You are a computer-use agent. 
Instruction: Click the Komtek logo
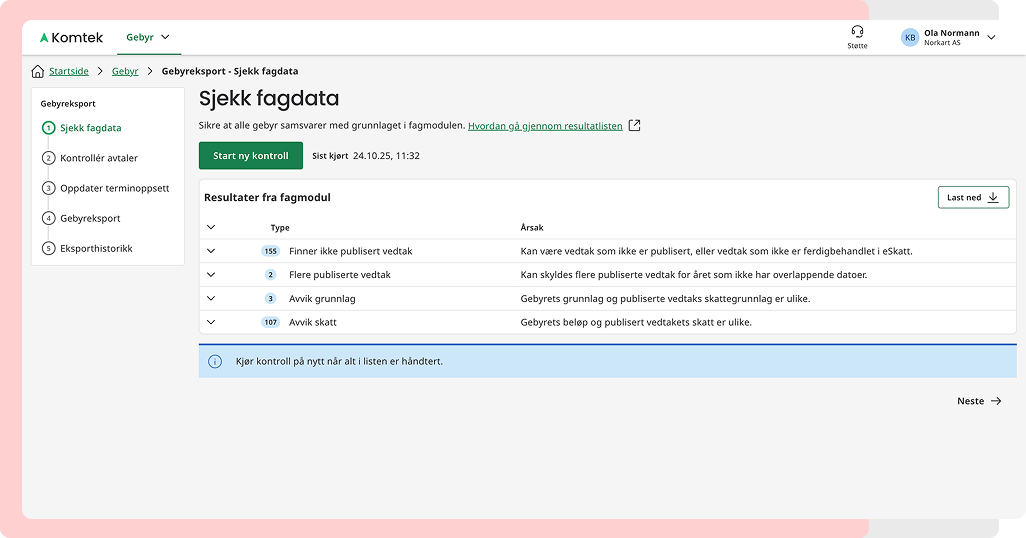click(71, 38)
